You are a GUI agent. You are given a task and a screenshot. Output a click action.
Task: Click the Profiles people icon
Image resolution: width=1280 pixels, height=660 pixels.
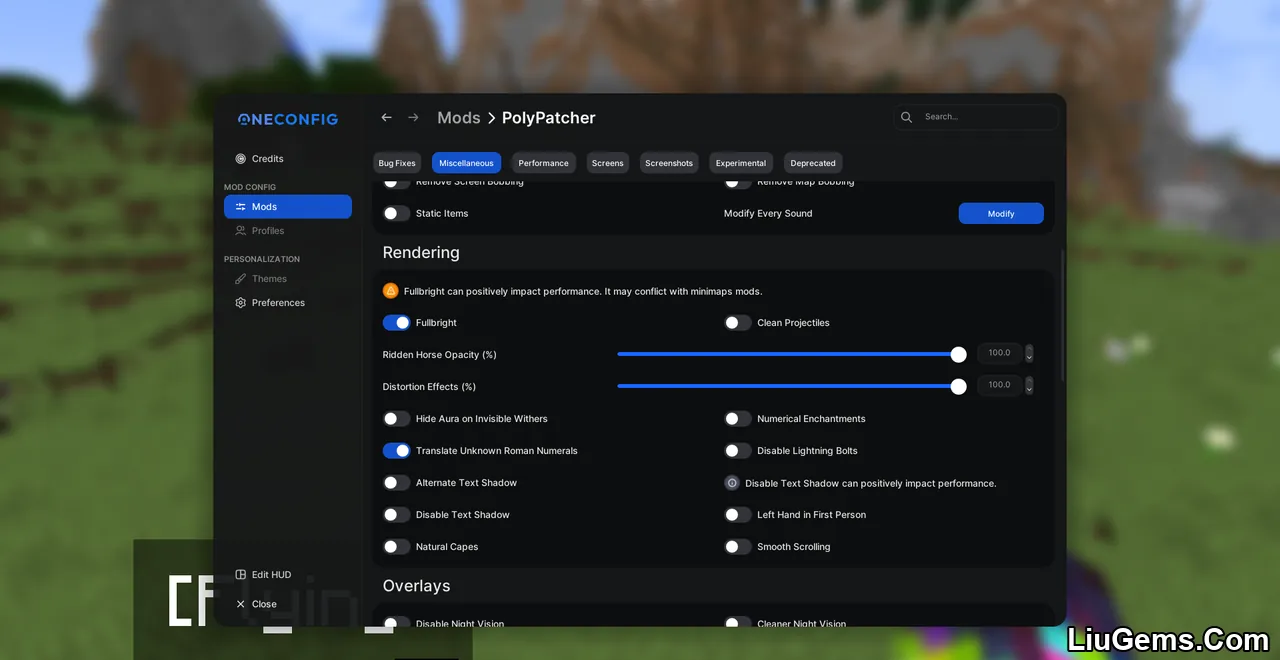coord(241,231)
